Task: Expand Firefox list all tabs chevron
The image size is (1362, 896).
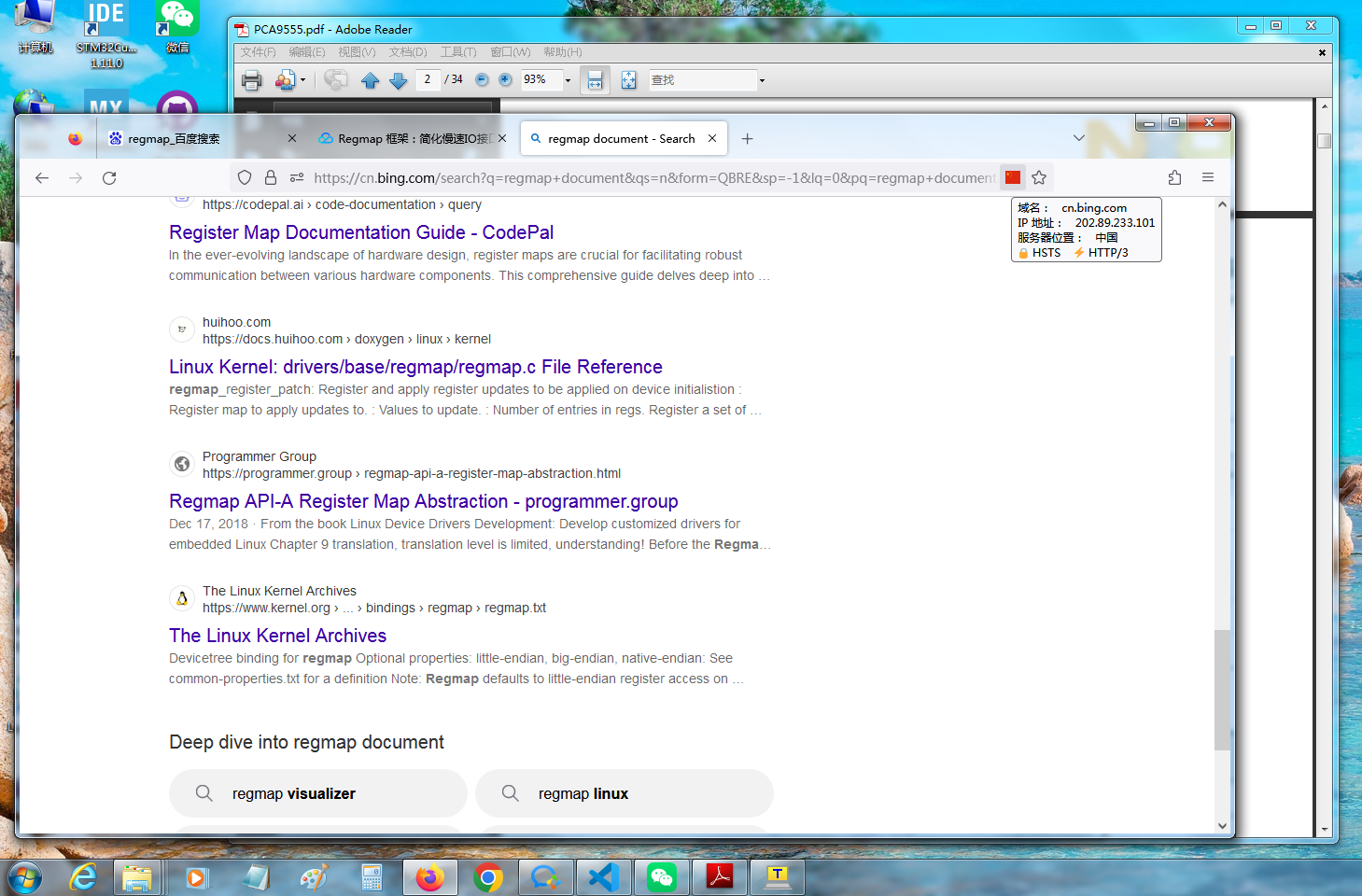Action: (1079, 138)
